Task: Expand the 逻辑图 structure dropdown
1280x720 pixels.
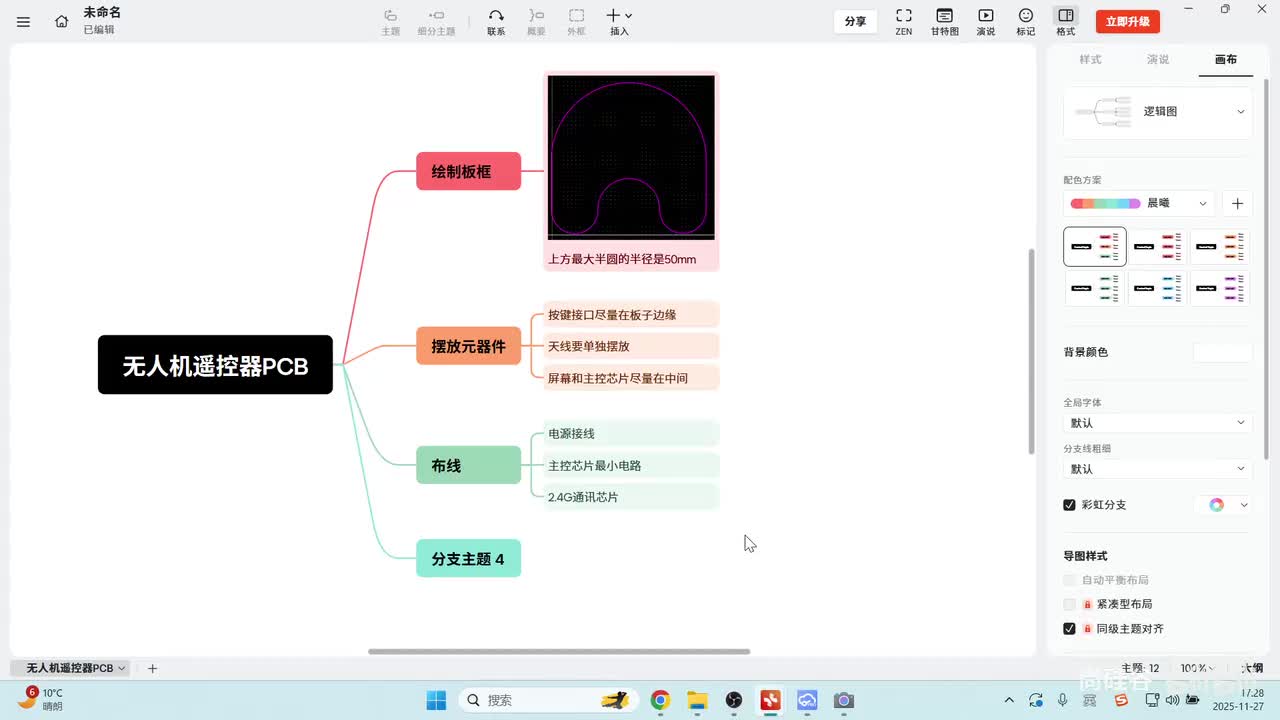Action: [x=1158, y=112]
